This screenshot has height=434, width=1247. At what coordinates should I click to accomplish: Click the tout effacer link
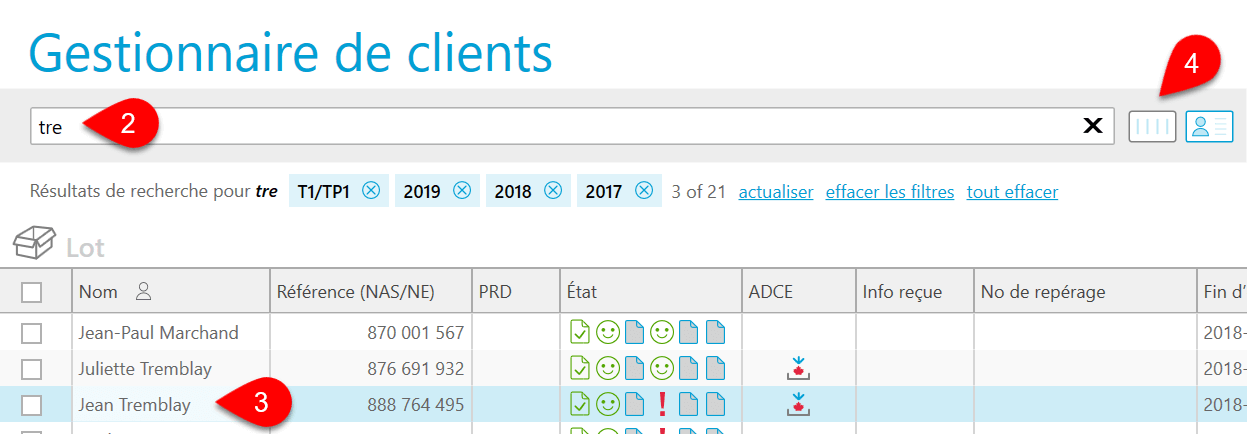pos(1012,192)
